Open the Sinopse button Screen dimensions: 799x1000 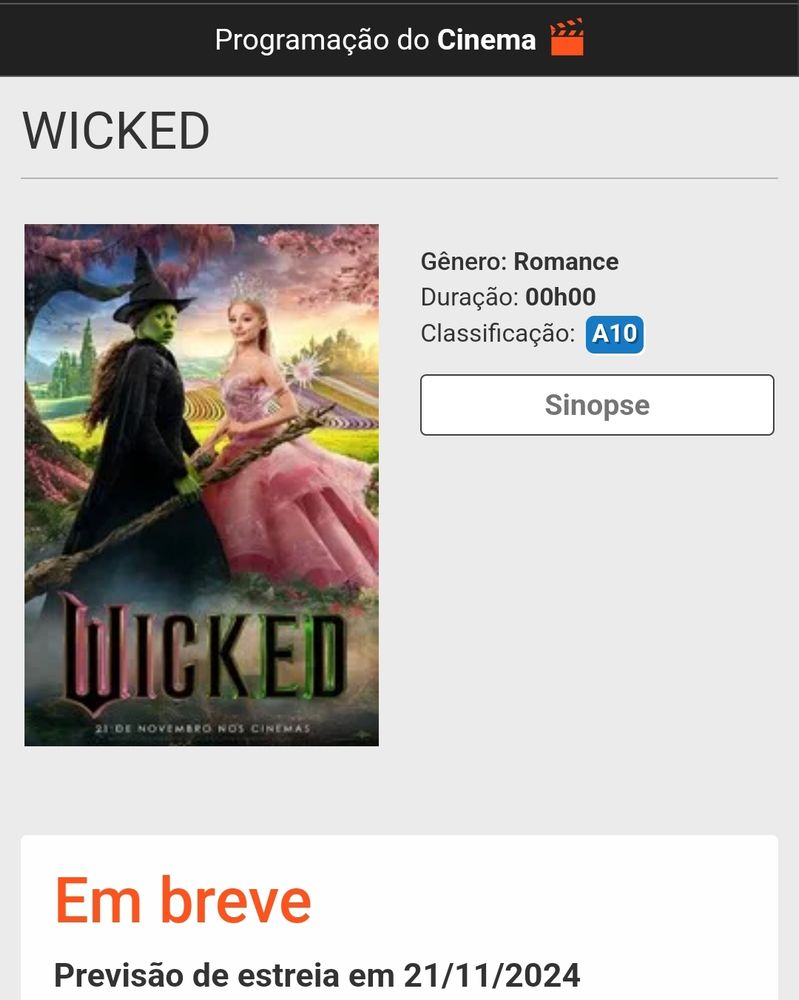pyautogui.click(x=597, y=405)
